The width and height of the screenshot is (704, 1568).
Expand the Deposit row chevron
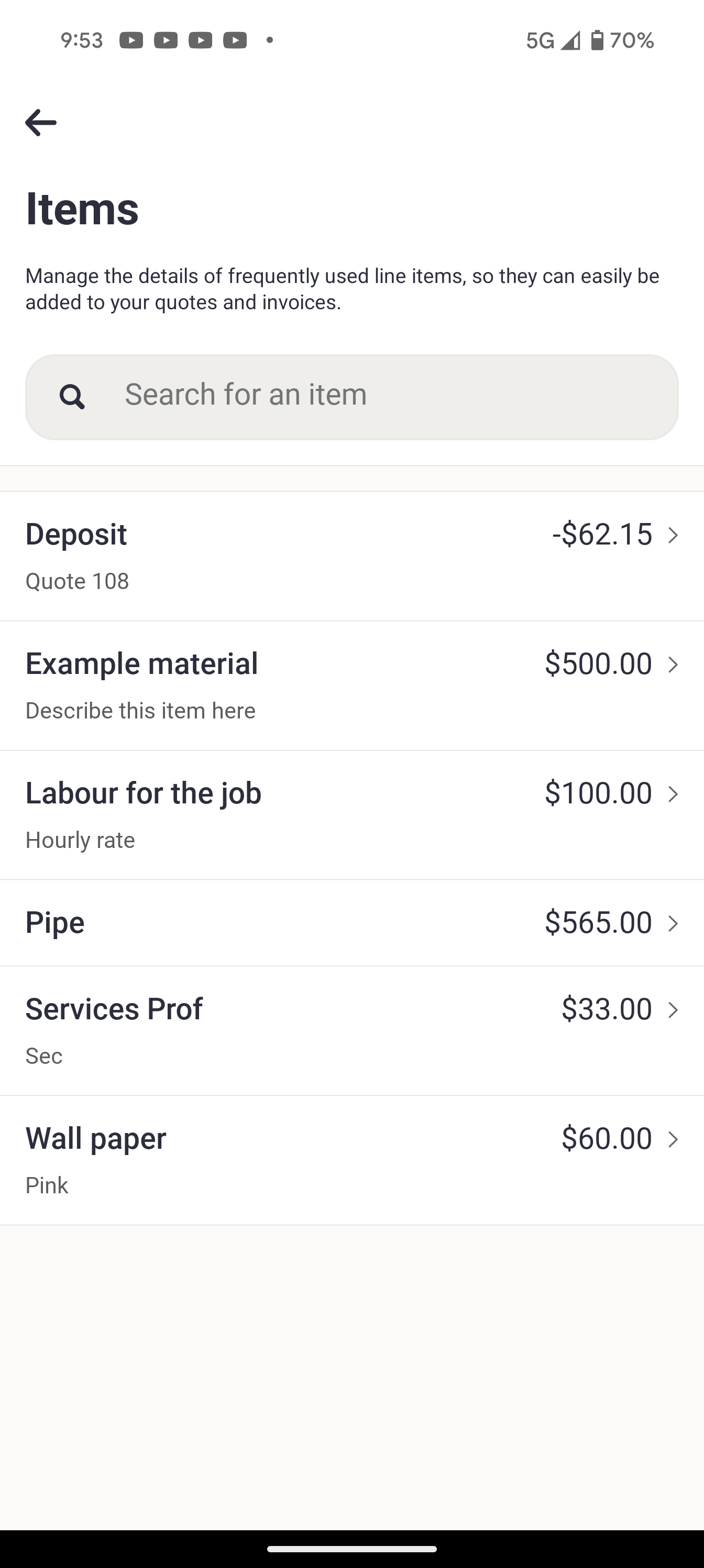673,535
